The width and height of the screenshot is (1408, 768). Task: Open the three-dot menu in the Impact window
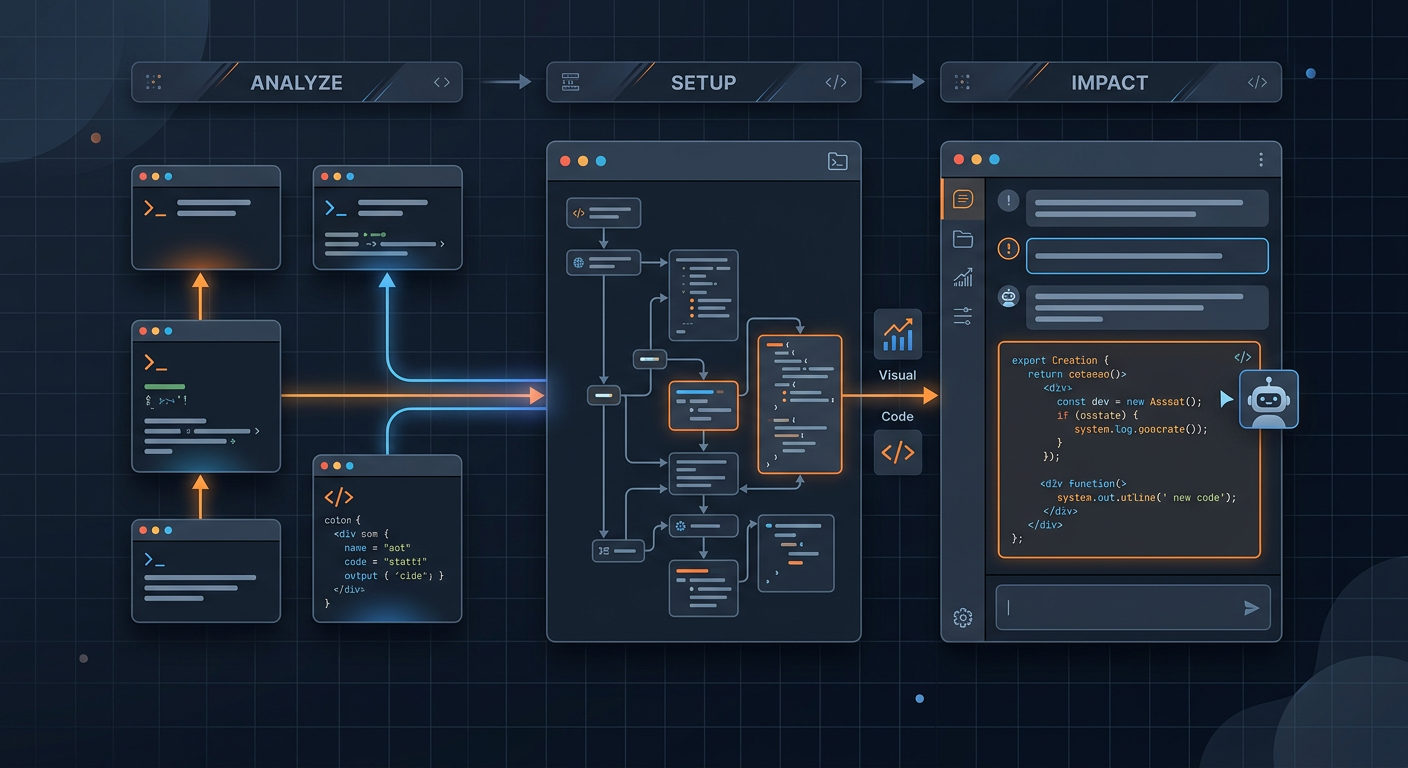1261,158
